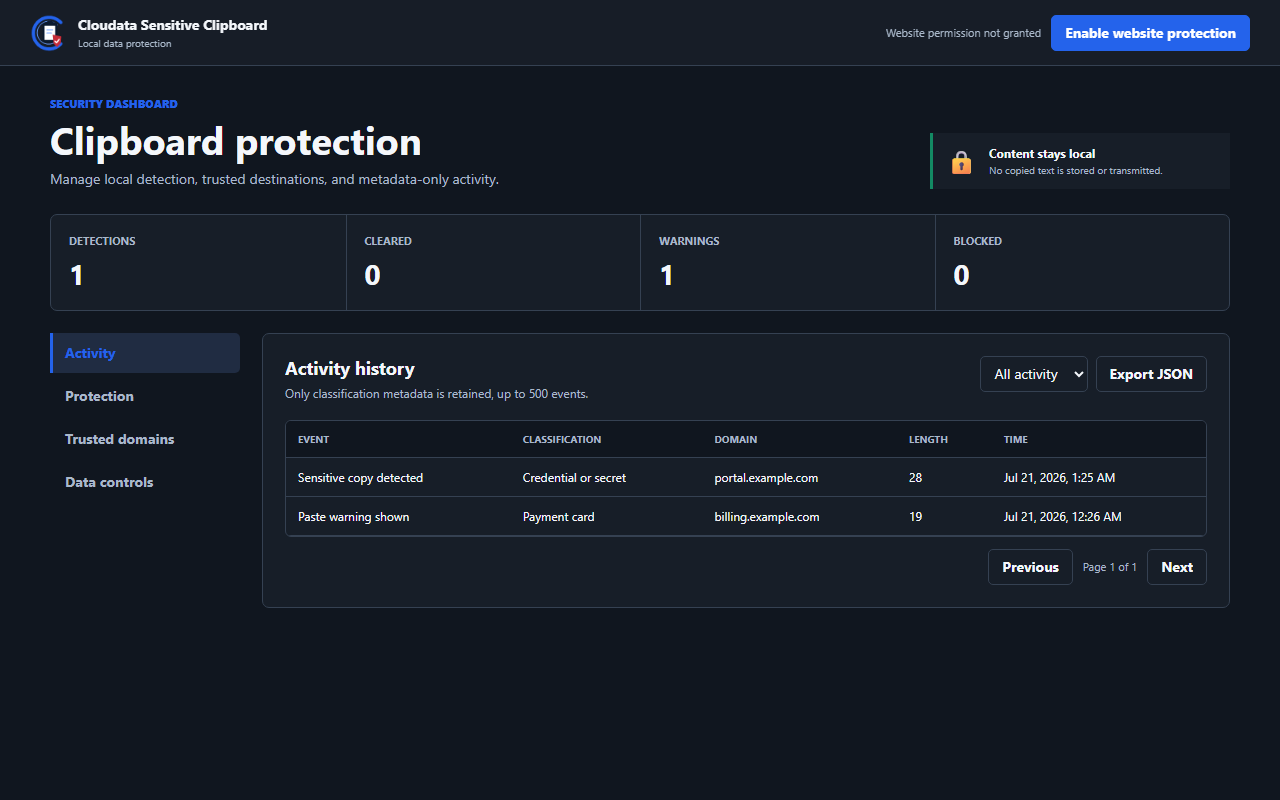The height and width of the screenshot is (800, 1280).
Task: Click the billing.example.com domain cell
Action: click(767, 517)
